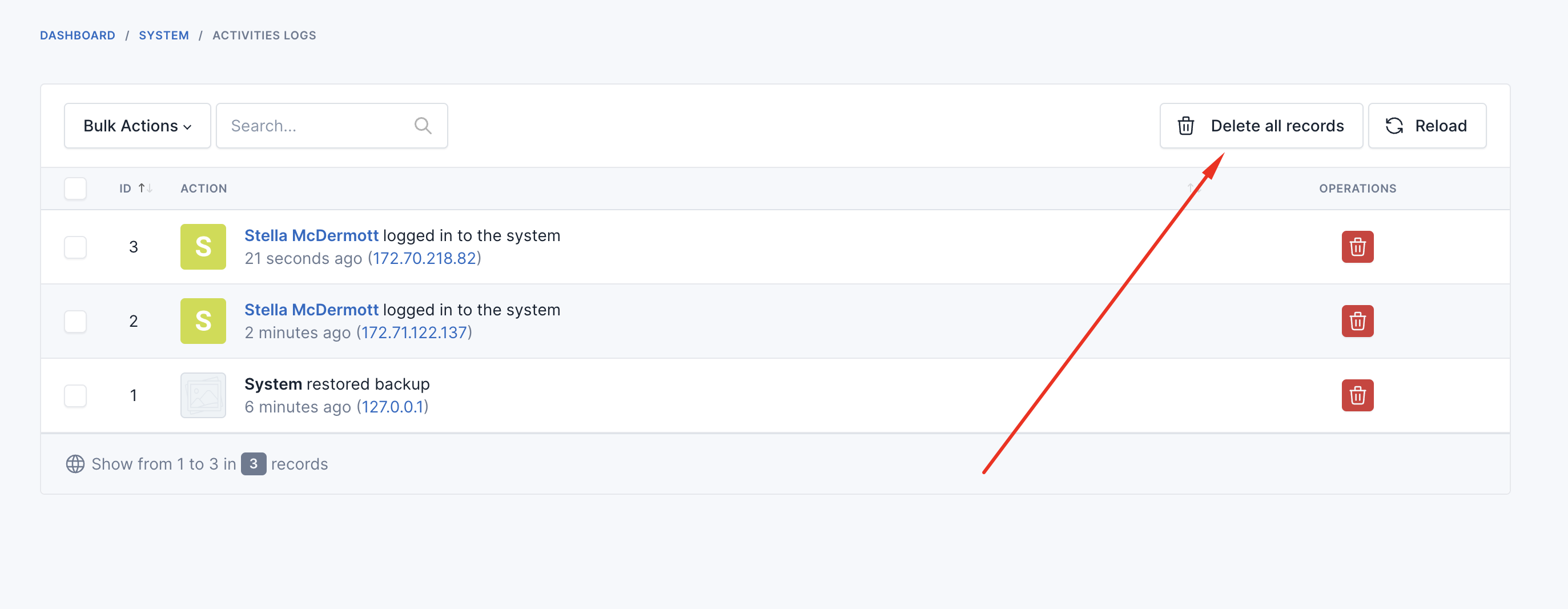
Task: Click Delete all records button
Action: coord(1261,126)
